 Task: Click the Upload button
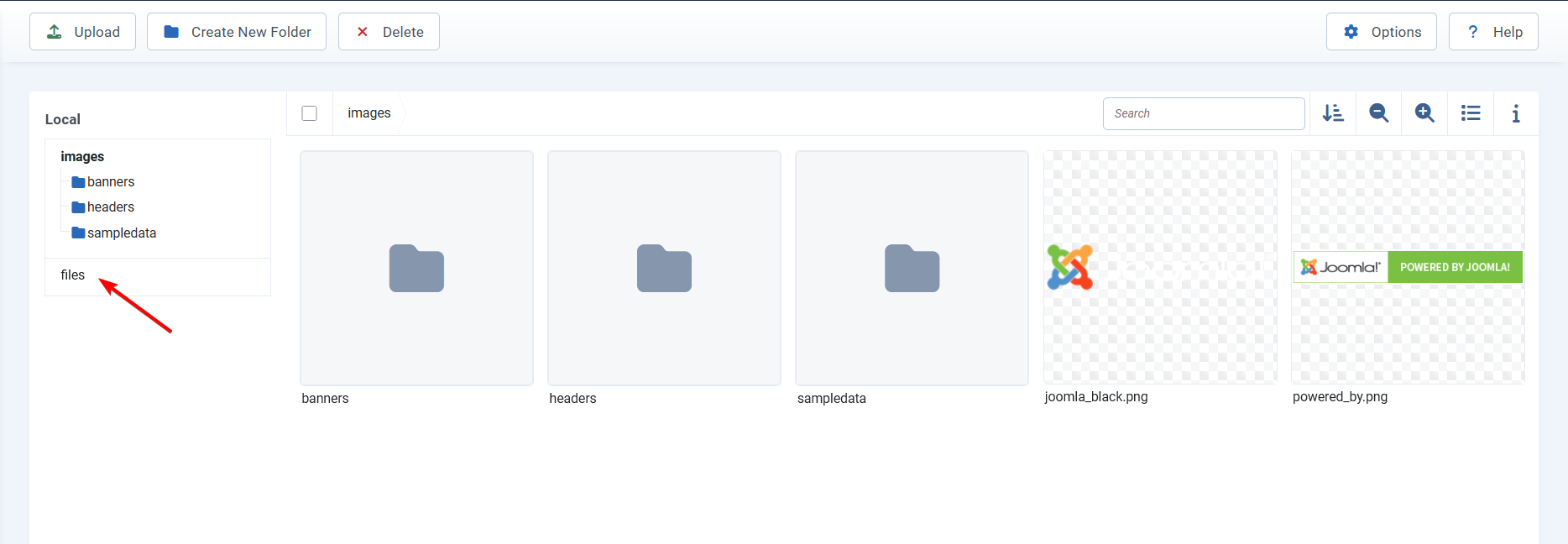pos(82,32)
